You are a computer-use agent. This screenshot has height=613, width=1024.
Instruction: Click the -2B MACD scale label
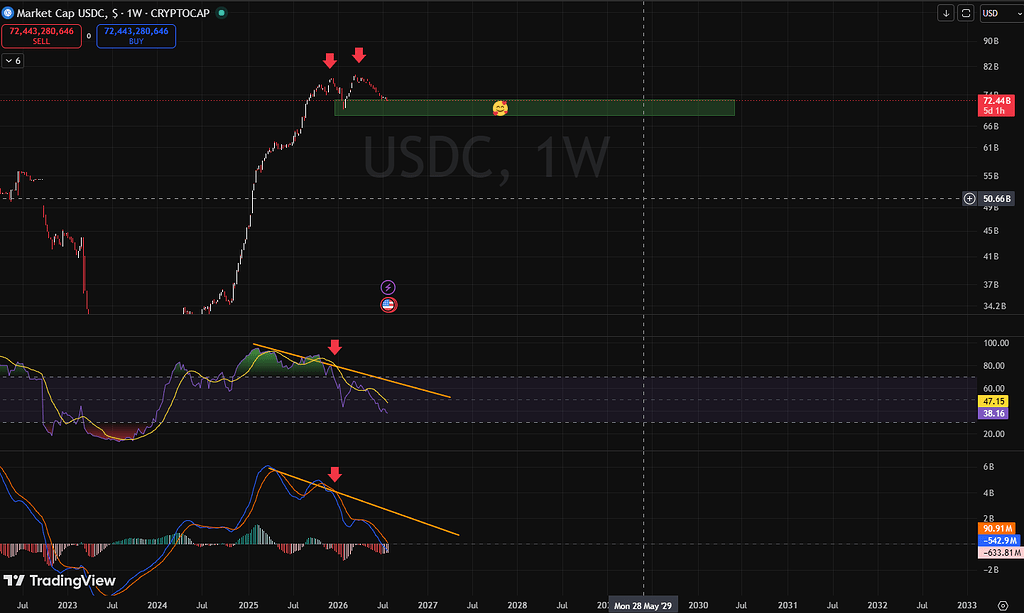[991, 570]
